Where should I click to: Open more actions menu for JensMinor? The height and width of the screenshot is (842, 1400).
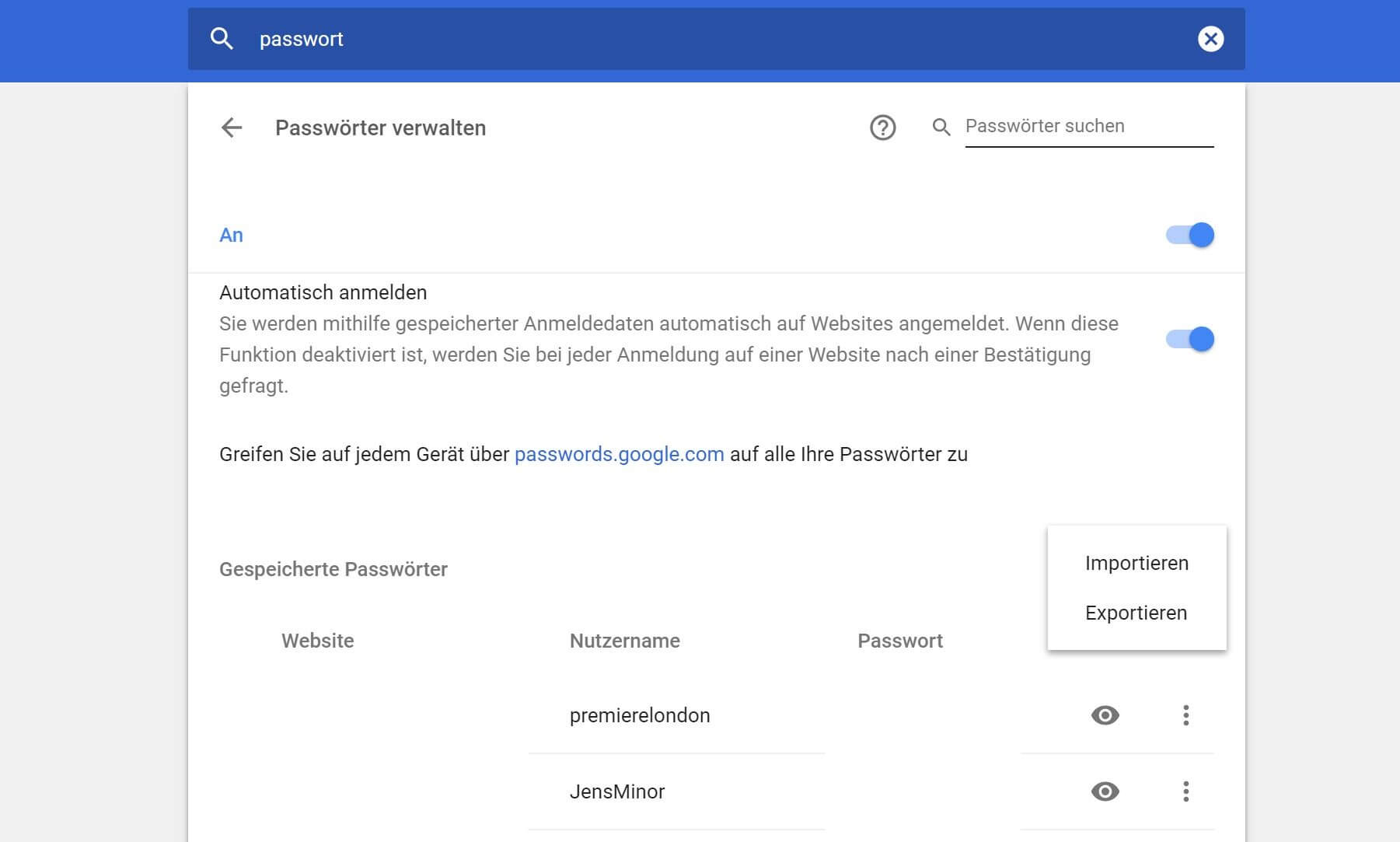pyautogui.click(x=1185, y=791)
